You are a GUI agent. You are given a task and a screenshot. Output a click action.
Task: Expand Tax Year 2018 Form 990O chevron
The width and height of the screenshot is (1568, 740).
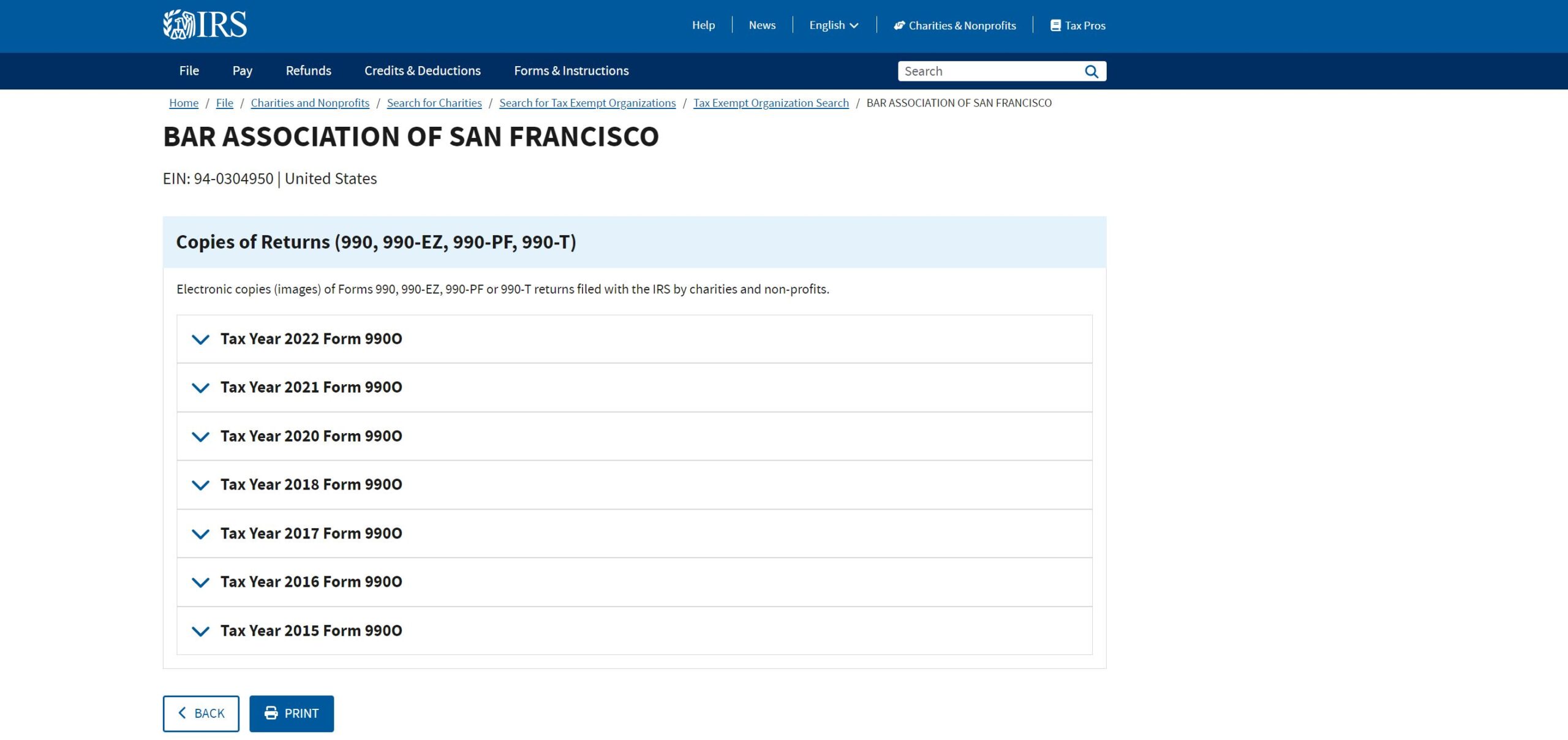[x=200, y=485]
